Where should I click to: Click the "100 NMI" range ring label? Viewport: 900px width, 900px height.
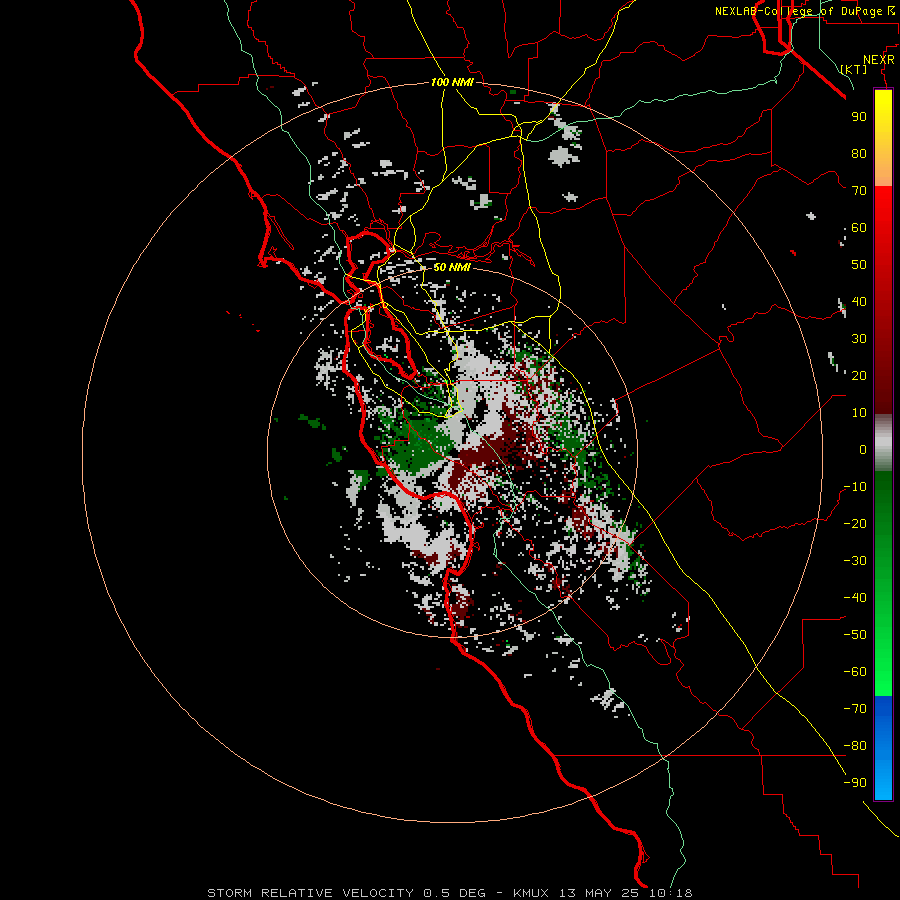click(452, 82)
